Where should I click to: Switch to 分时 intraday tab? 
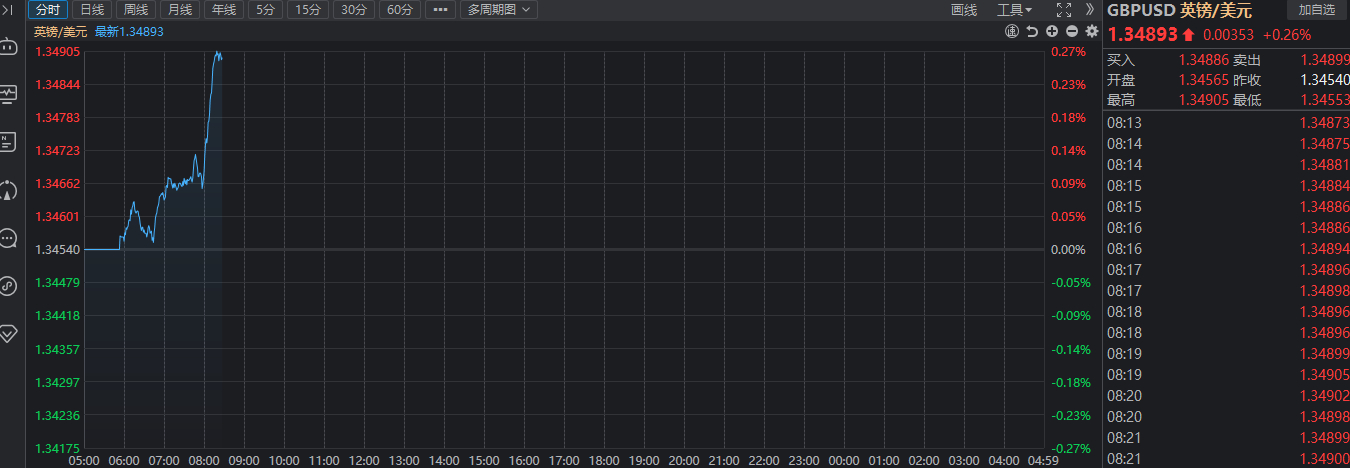point(47,10)
